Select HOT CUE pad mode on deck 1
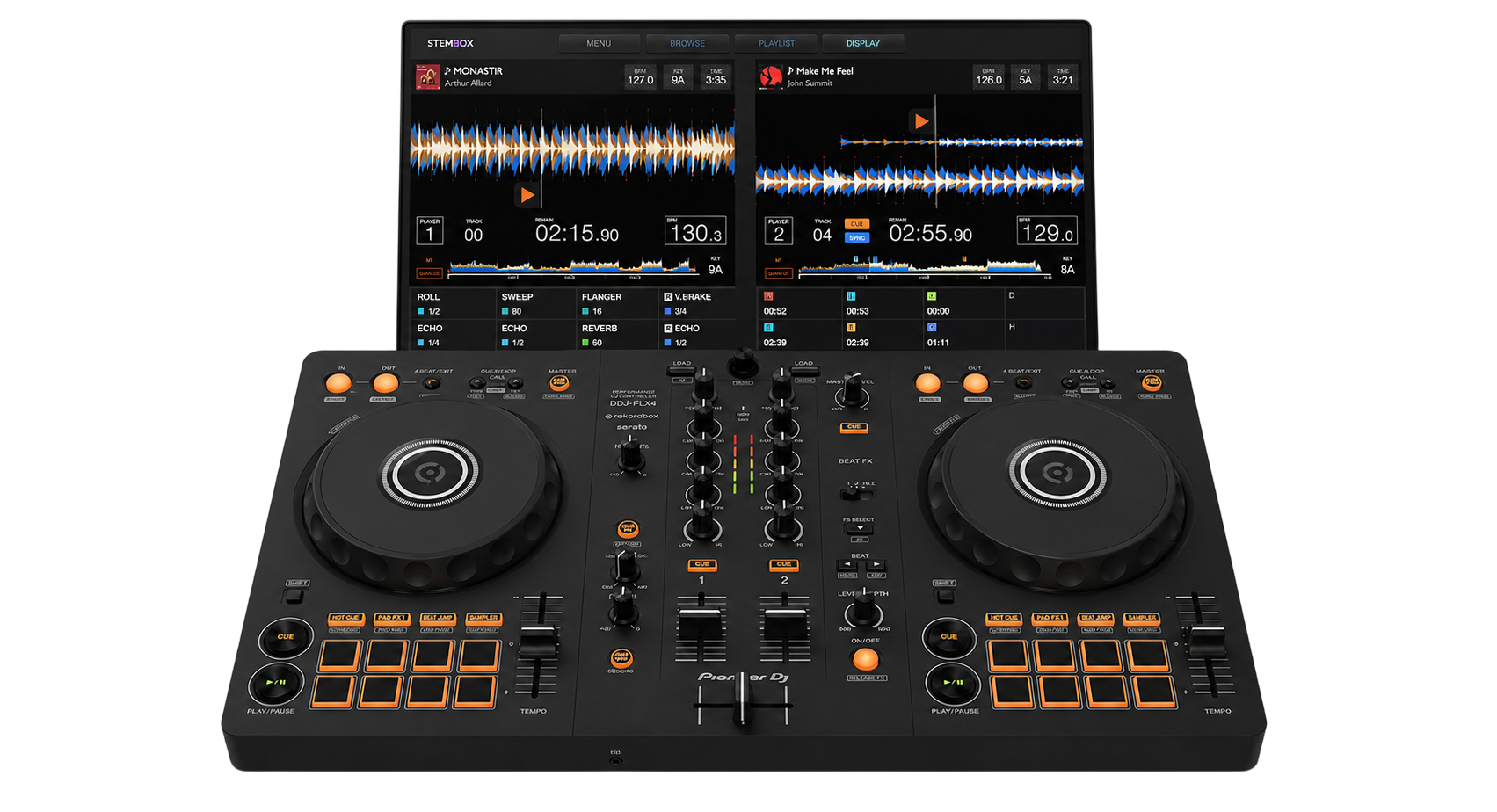The image size is (1497, 812). click(345, 619)
